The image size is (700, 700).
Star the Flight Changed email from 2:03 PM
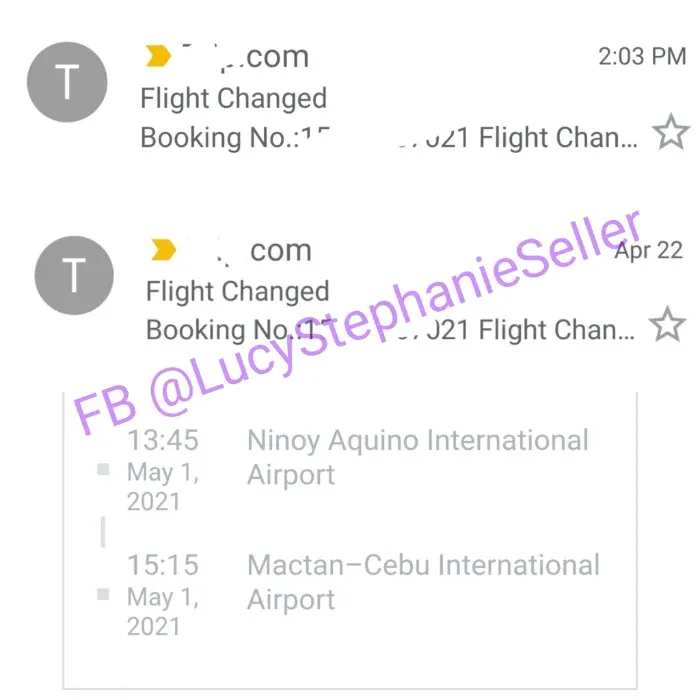[670, 133]
